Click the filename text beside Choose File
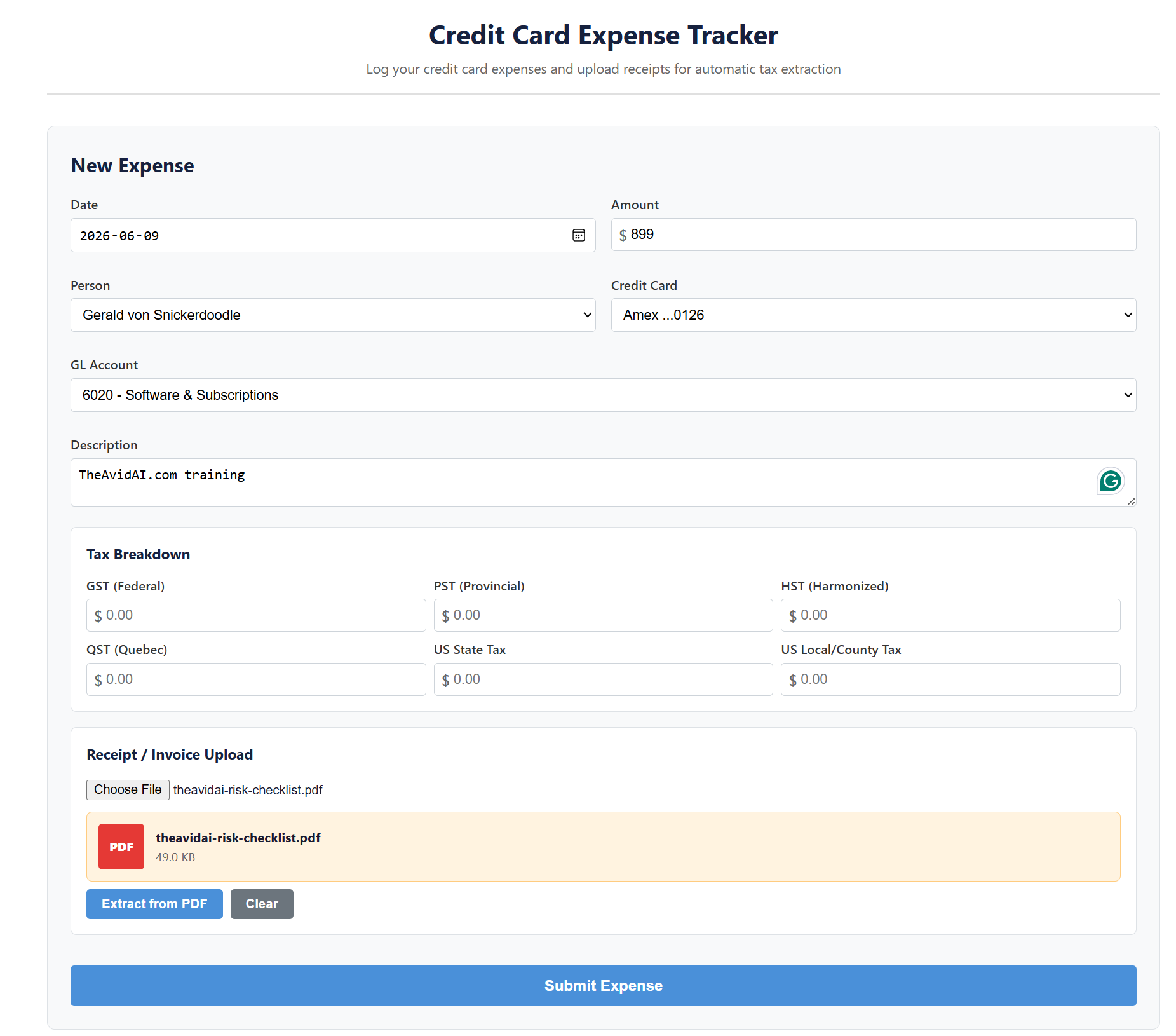1176x1036 pixels. click(x=248, y=790)
